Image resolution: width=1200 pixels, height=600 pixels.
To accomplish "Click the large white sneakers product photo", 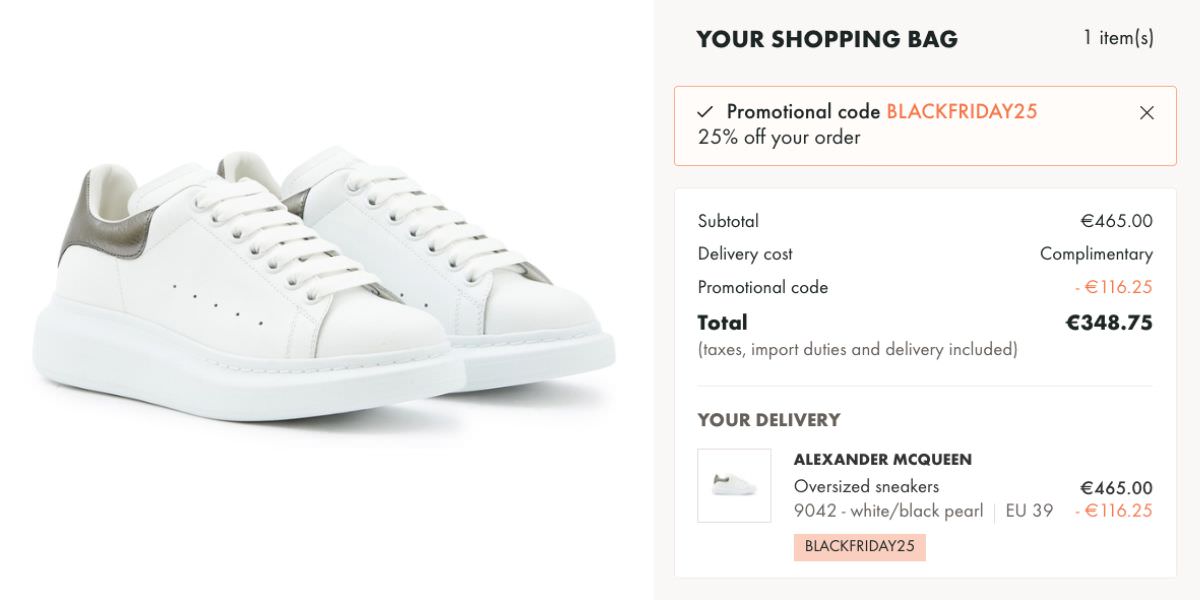I will click(x=323, y=285).
